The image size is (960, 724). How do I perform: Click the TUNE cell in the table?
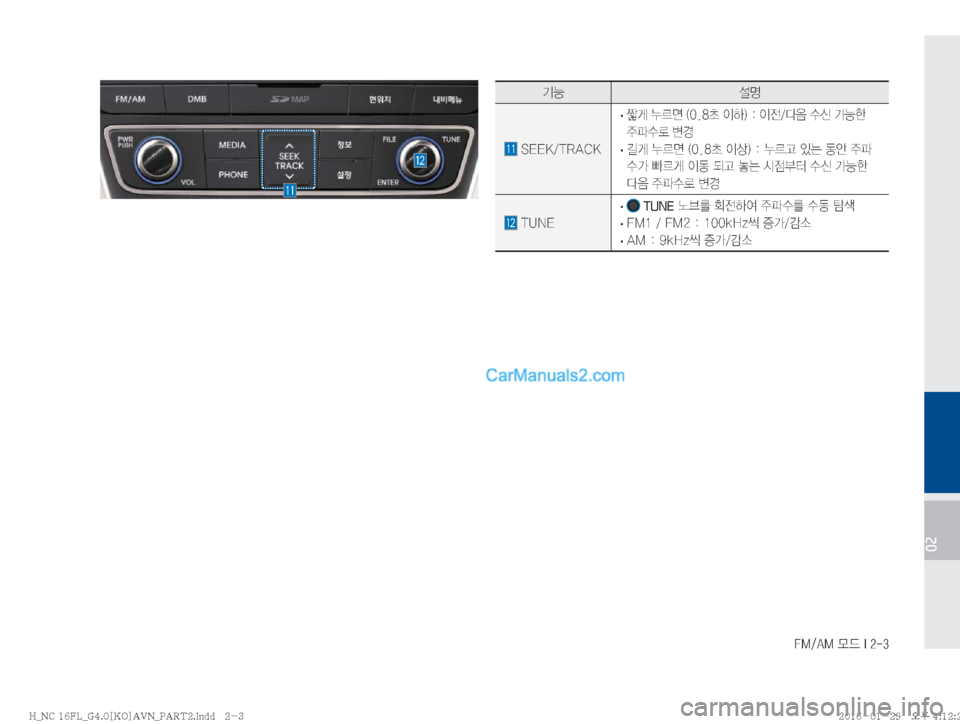553,223
